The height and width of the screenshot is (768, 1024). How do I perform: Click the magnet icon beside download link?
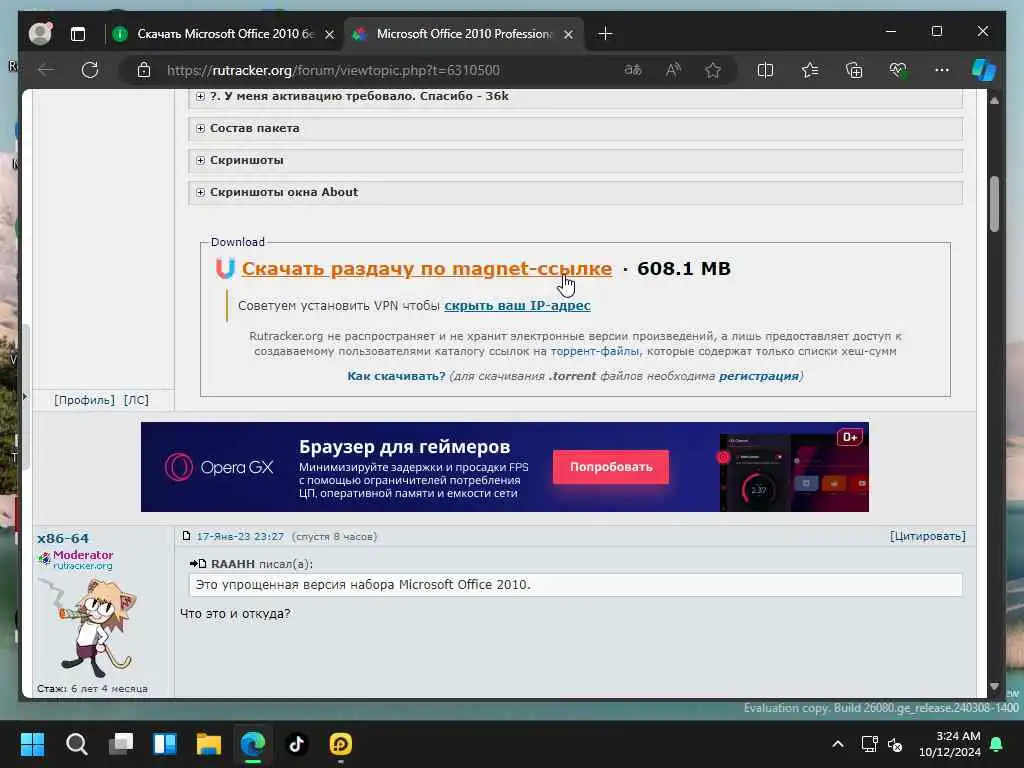pos(225,268)
